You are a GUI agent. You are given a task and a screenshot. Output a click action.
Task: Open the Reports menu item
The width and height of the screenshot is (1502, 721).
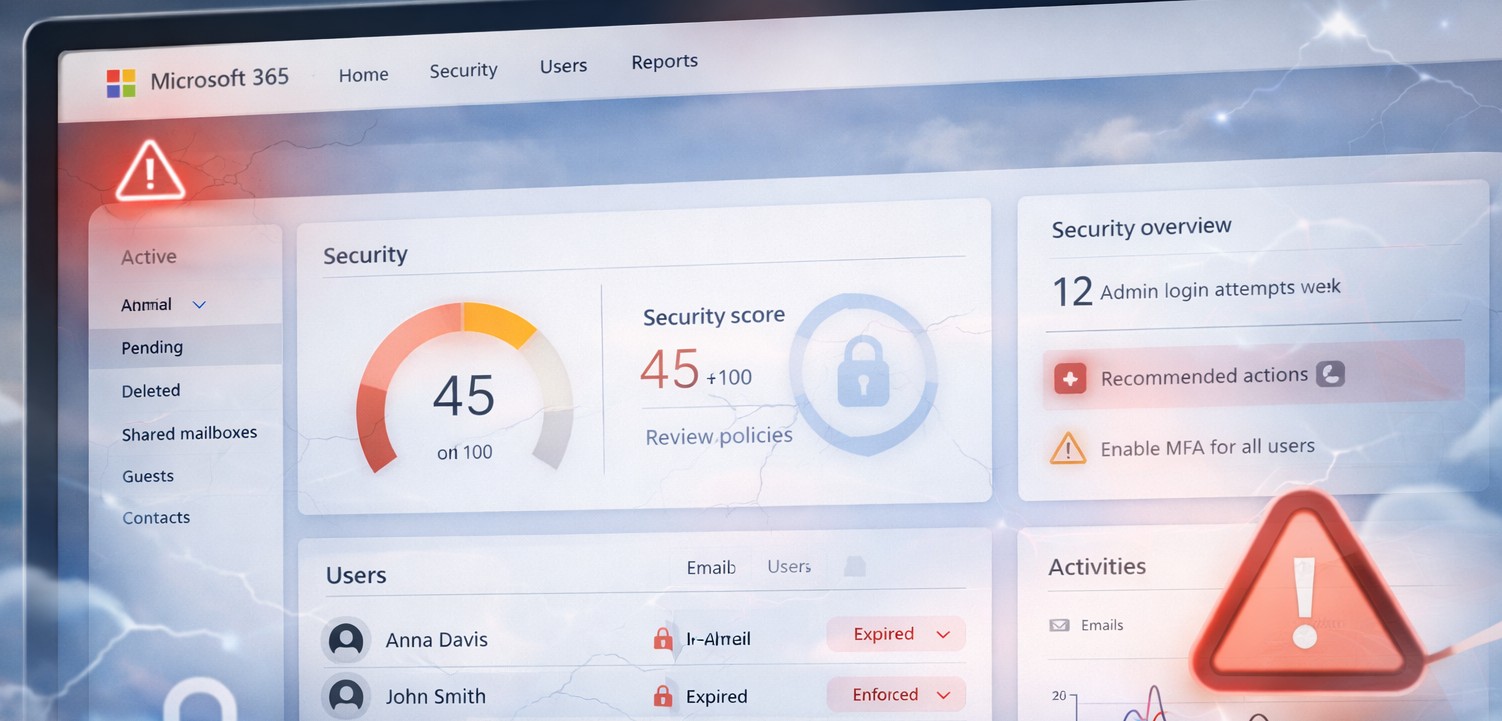(664, 62)
